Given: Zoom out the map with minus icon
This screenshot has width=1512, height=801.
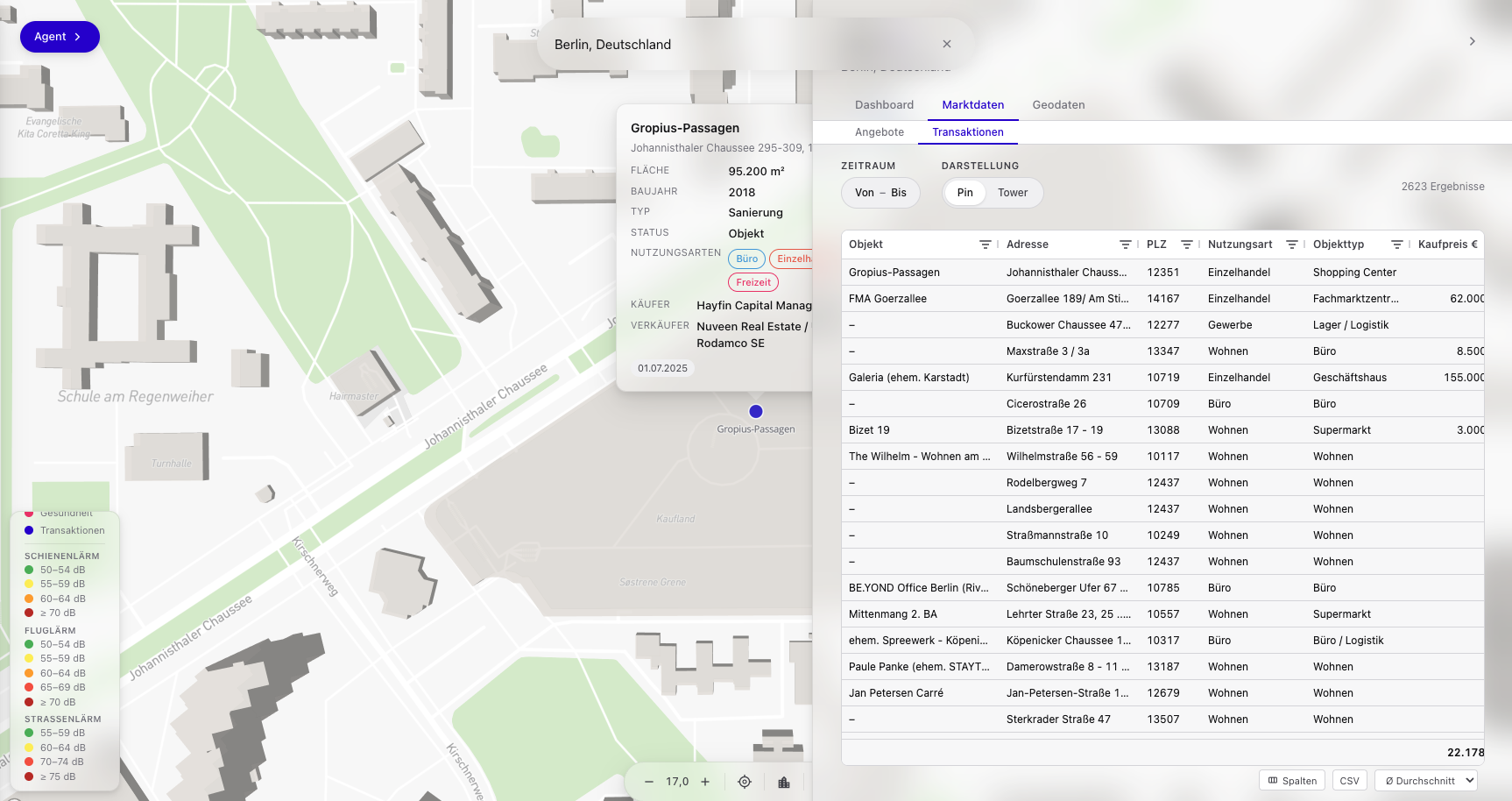Looking at the screenshot, I should (x=648, y=782).
